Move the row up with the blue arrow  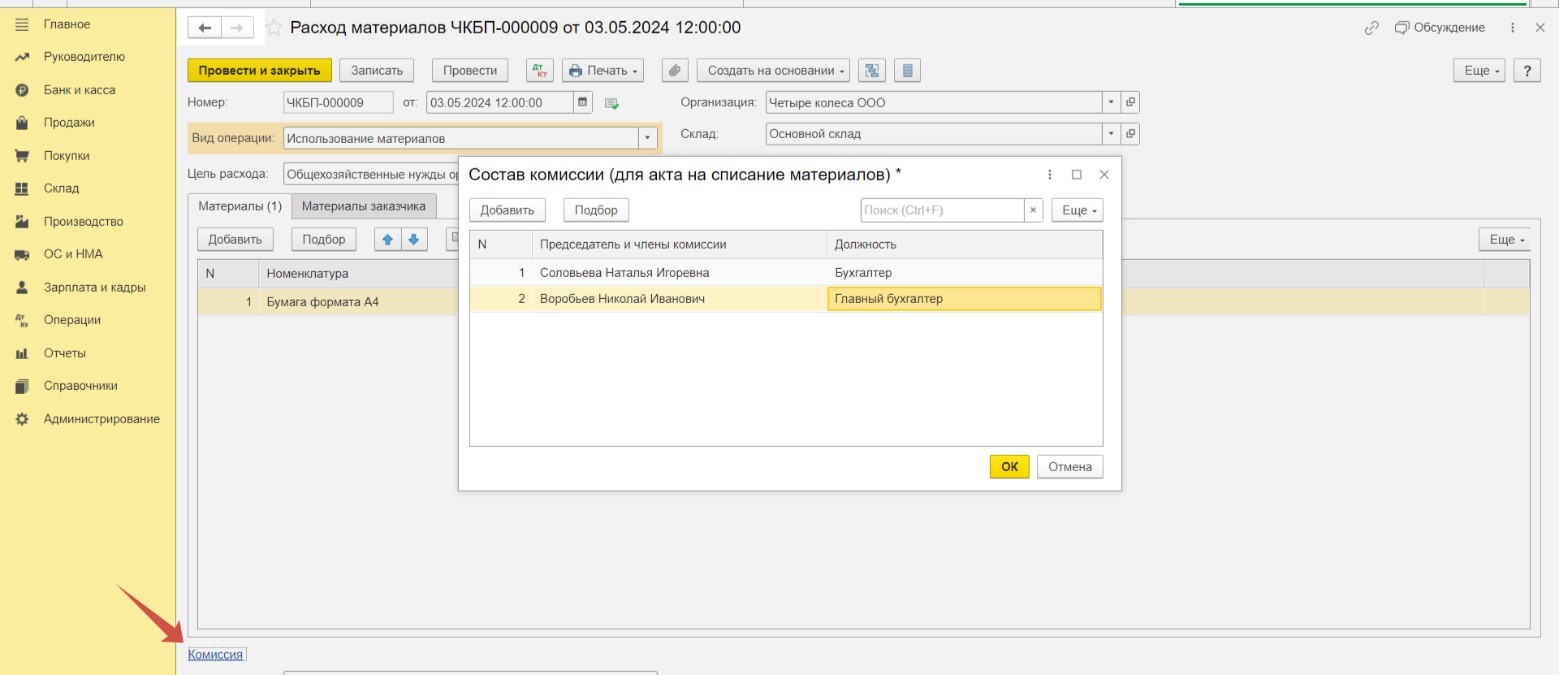pyautogui.click(x=387, y=239)
